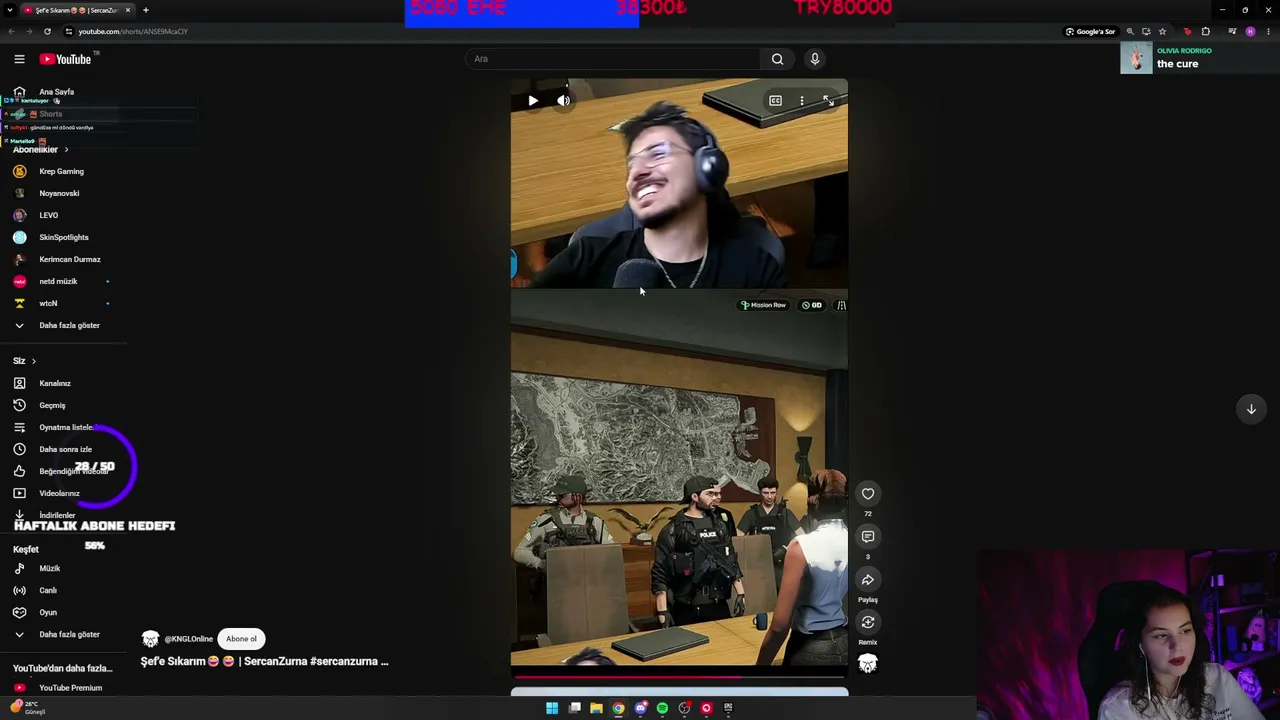1280x720 pixels.
Task: Reload the page in Chrome
Action: coord(47,31)
